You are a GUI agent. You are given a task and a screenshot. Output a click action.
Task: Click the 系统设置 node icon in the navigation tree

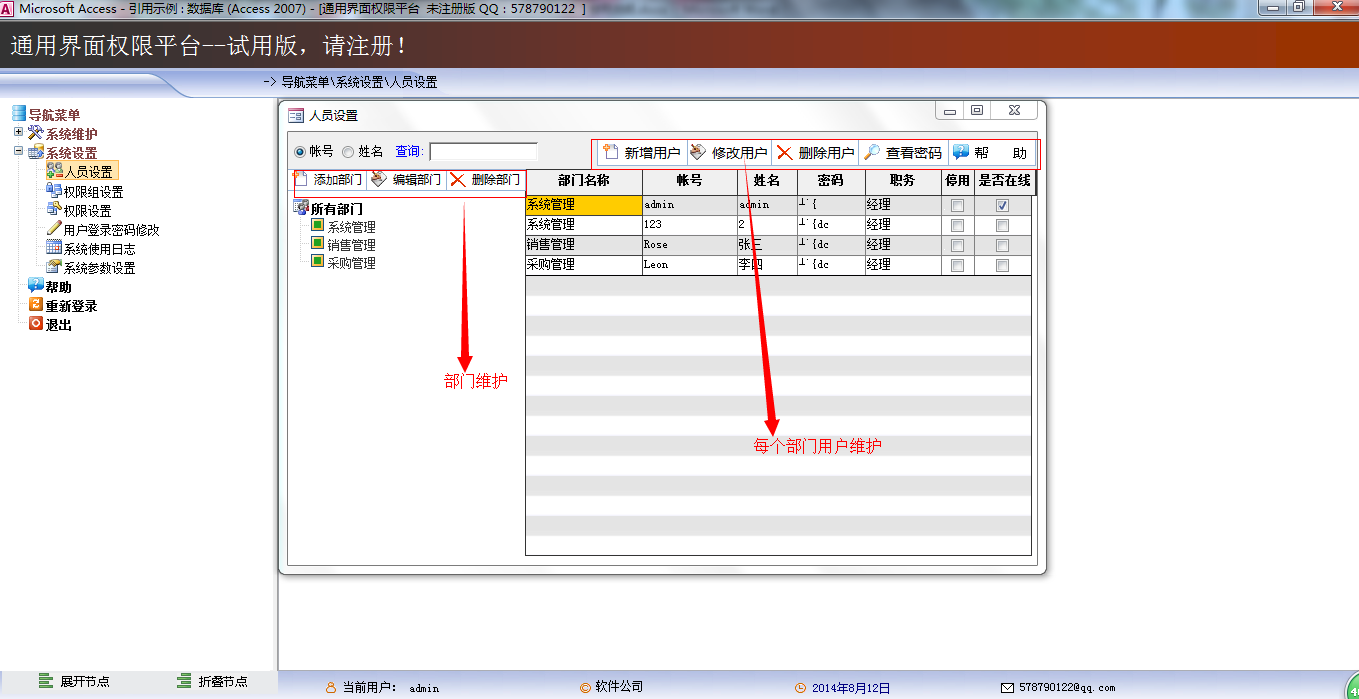pyautogui.click(x=36, y=152)
